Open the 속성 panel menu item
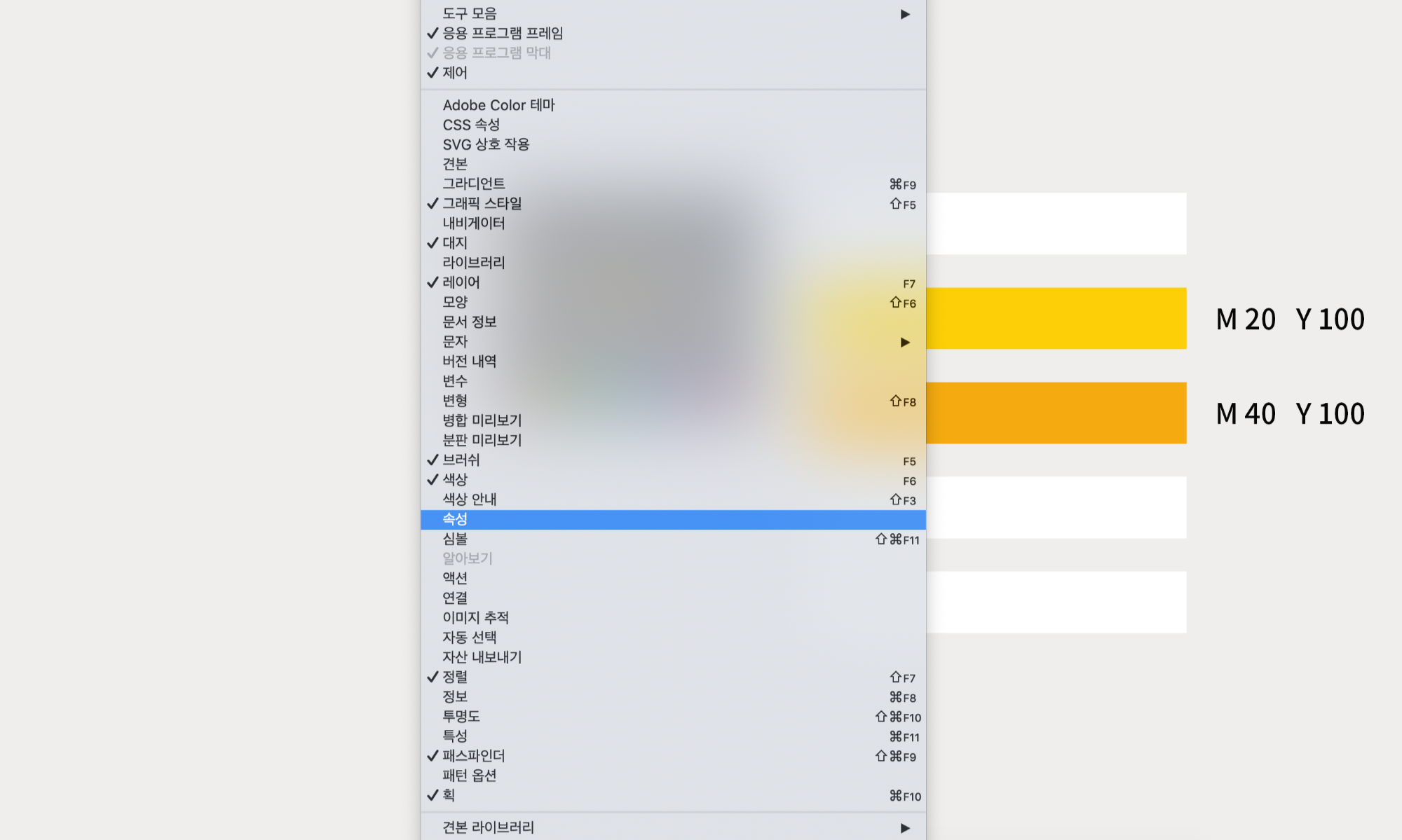 tap(456, 519)
